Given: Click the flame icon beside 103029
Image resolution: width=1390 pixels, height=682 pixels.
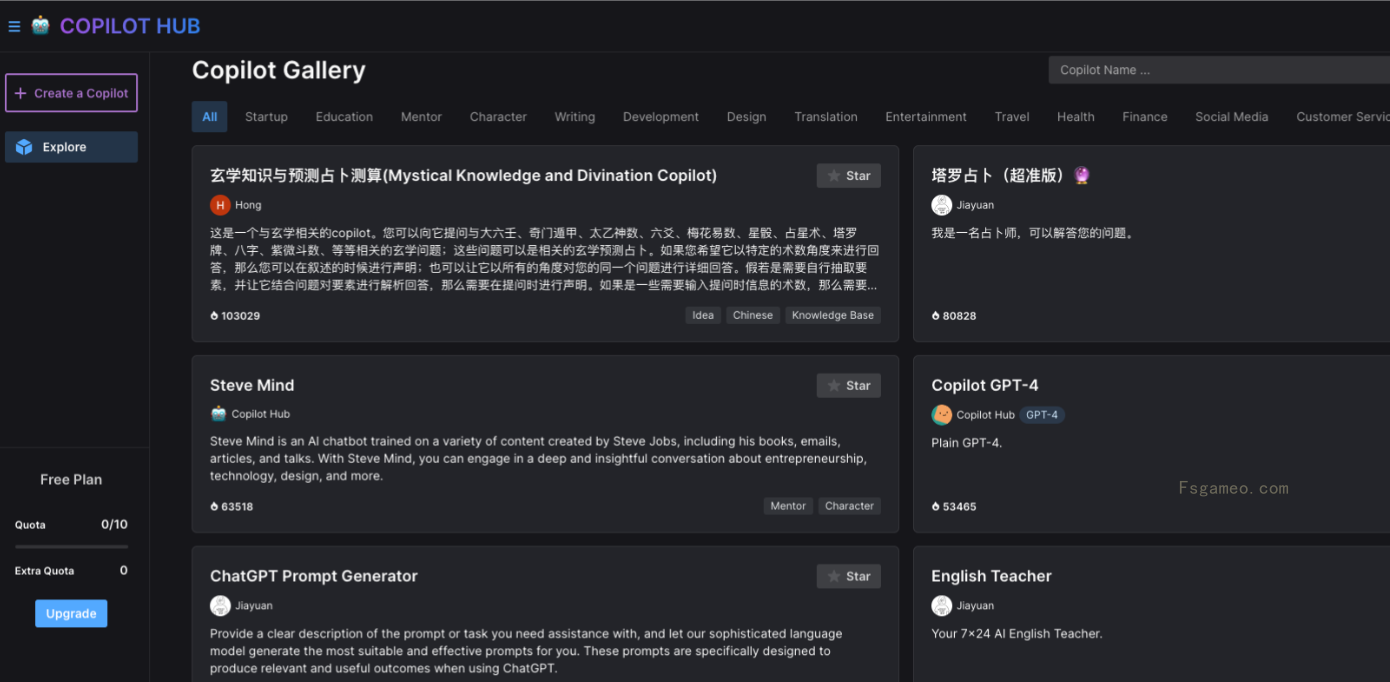Looking at the screenshot, I should (x=214, y=316).
